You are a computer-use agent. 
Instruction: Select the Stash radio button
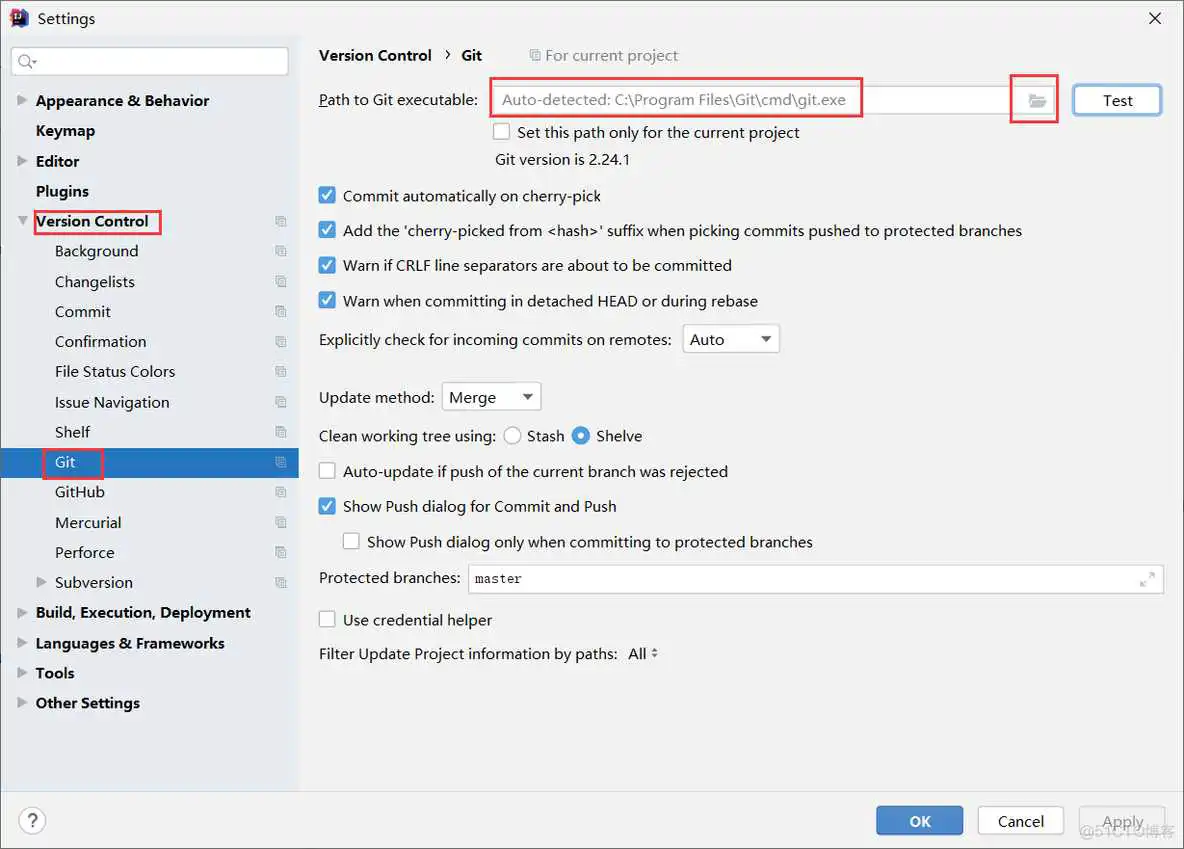pyautogui.click(x=512, y=436)
